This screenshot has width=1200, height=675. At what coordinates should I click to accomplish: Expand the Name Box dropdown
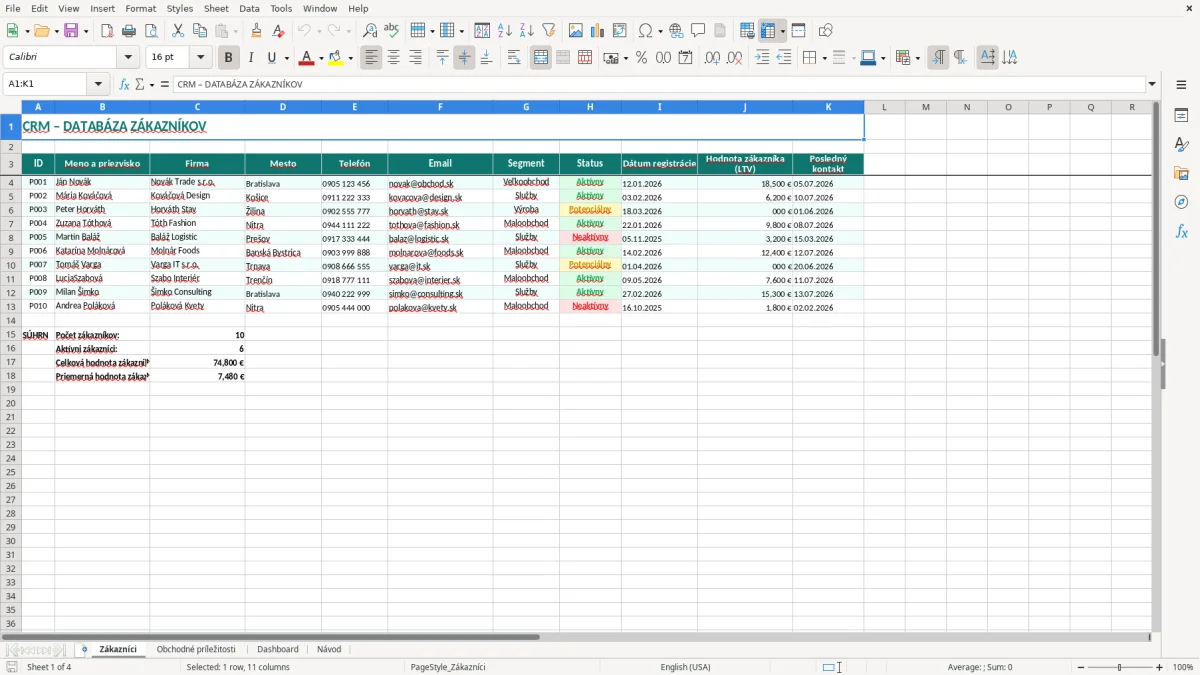[98, 84]
